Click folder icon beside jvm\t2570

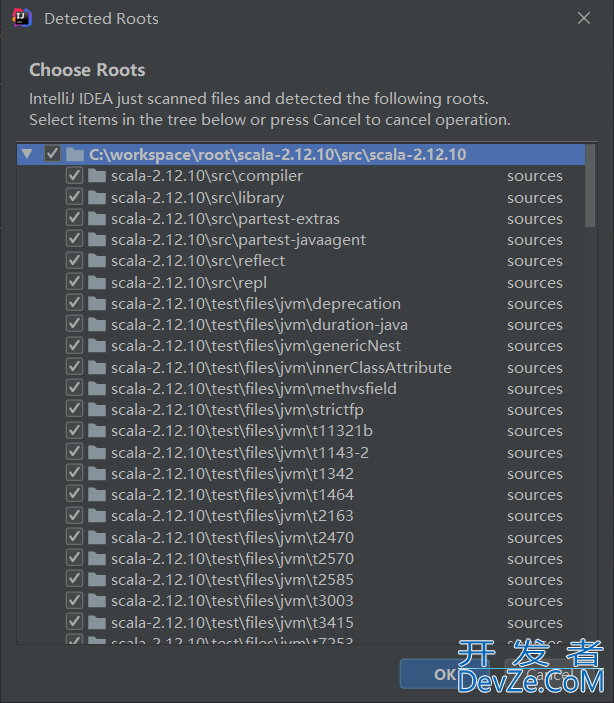pos(97,559)
